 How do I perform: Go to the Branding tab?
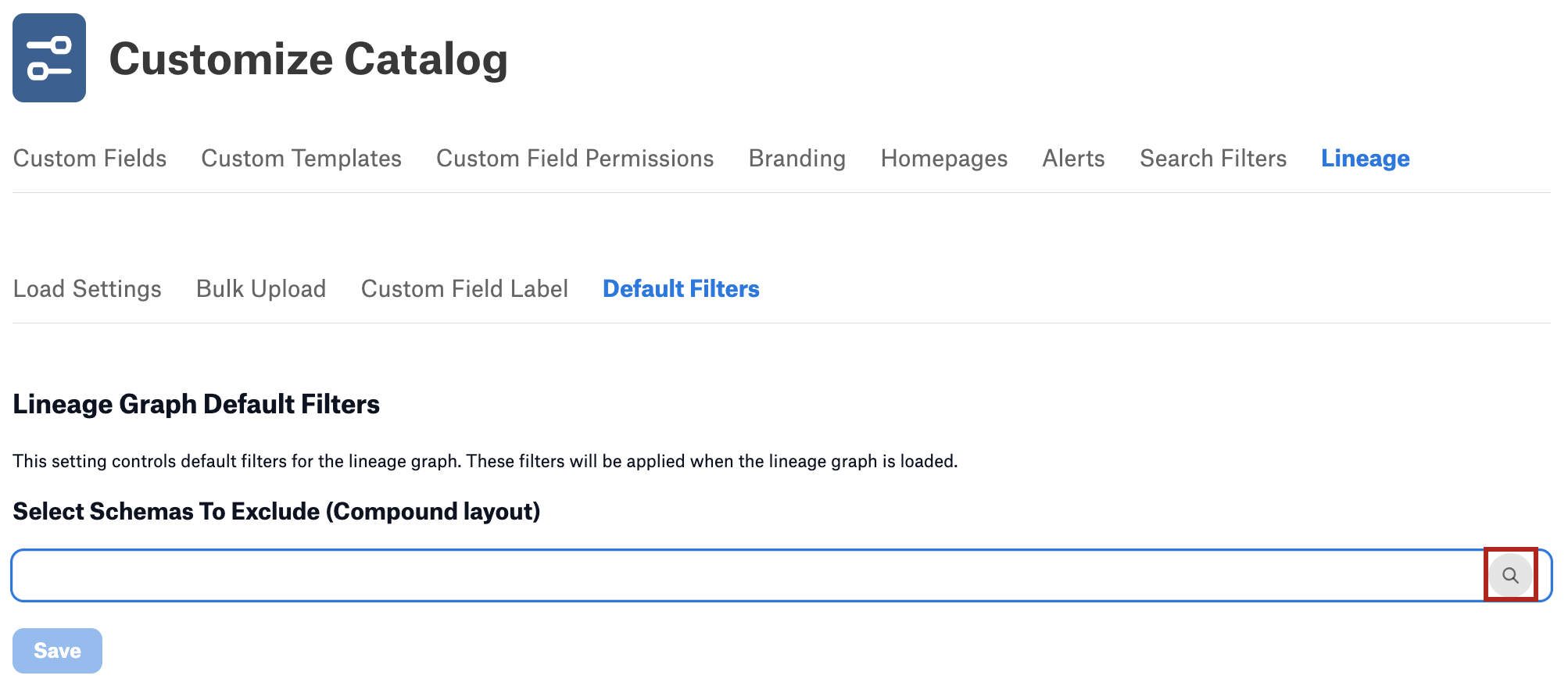coord(797,159)
